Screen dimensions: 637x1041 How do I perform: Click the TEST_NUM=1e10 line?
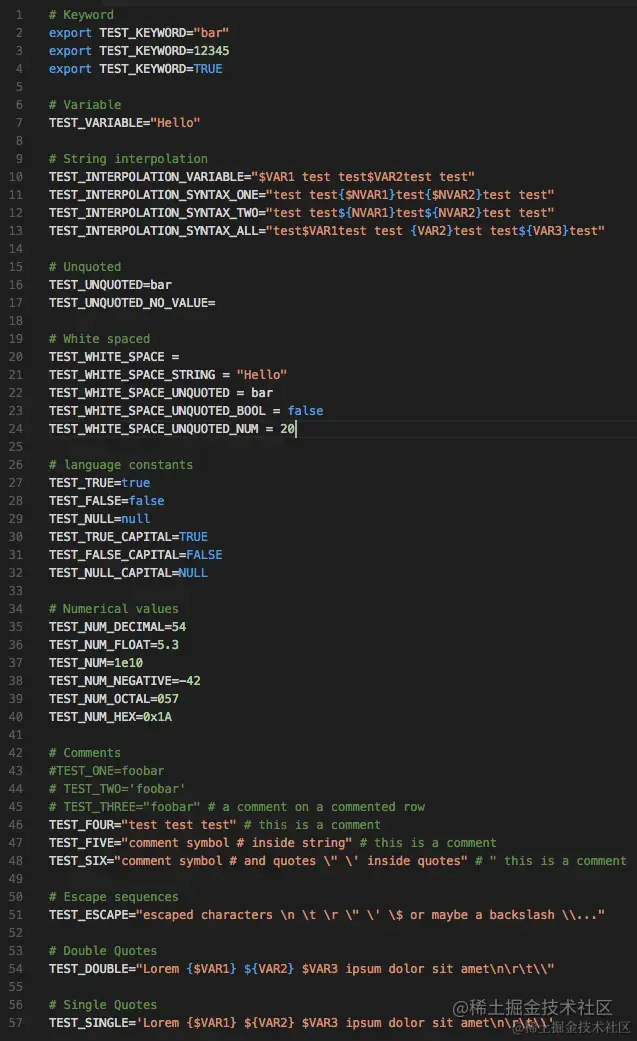[96, 662]
